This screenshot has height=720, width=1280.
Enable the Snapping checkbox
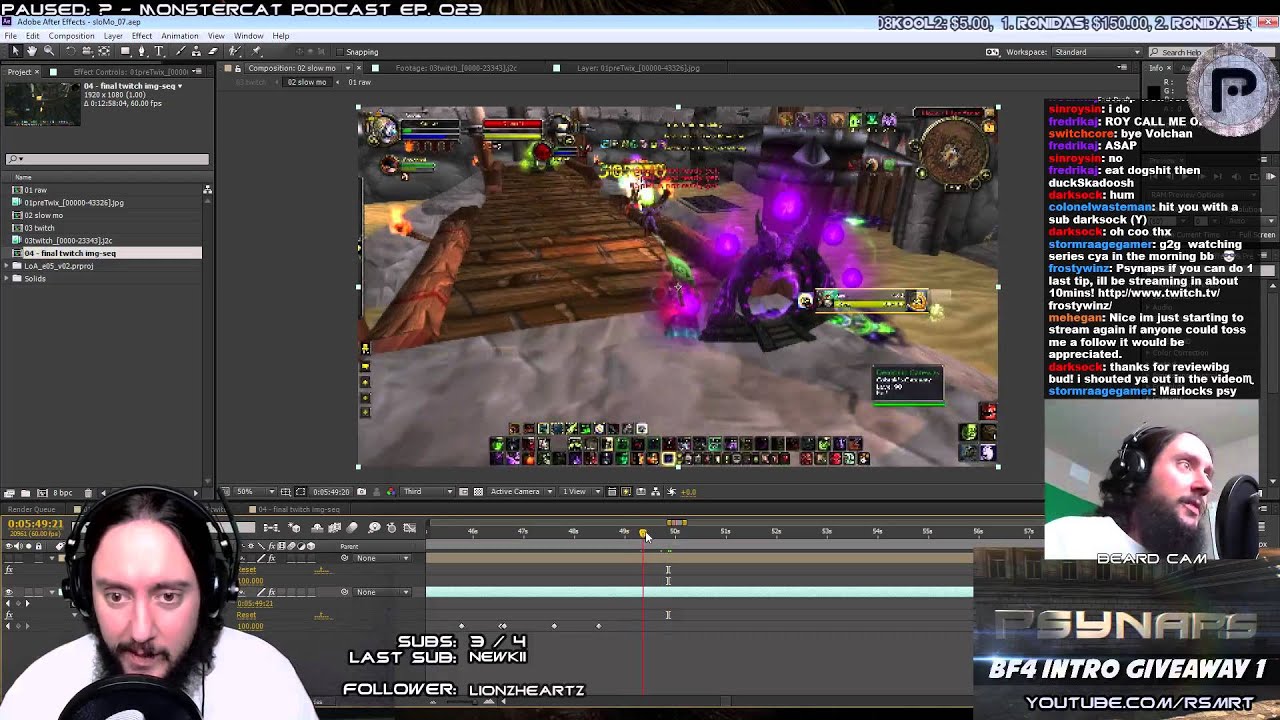click(340, 52)
